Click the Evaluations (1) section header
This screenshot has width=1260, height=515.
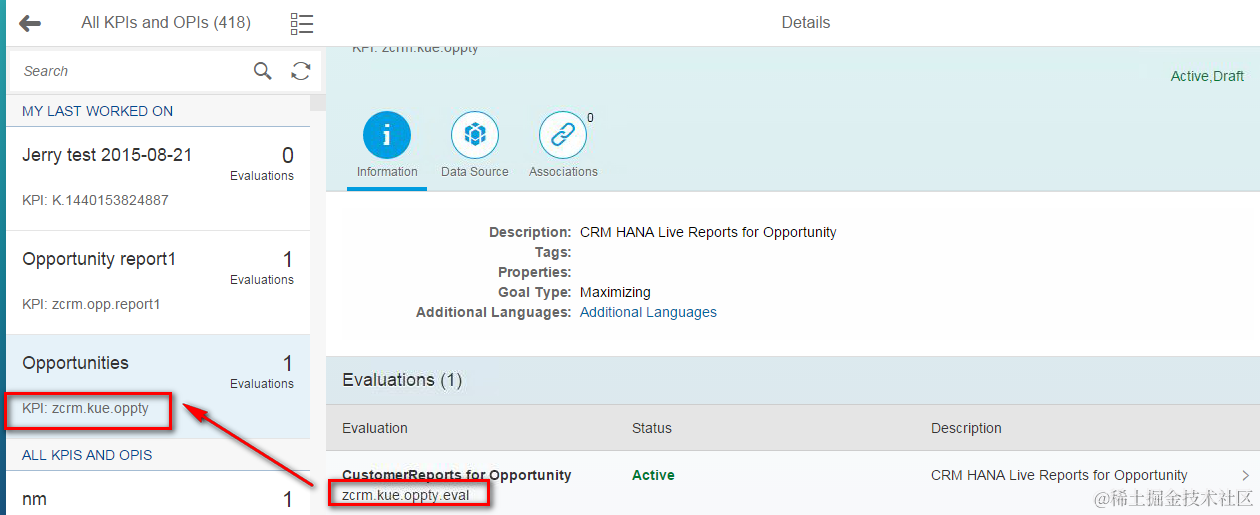tap(402, 380)
